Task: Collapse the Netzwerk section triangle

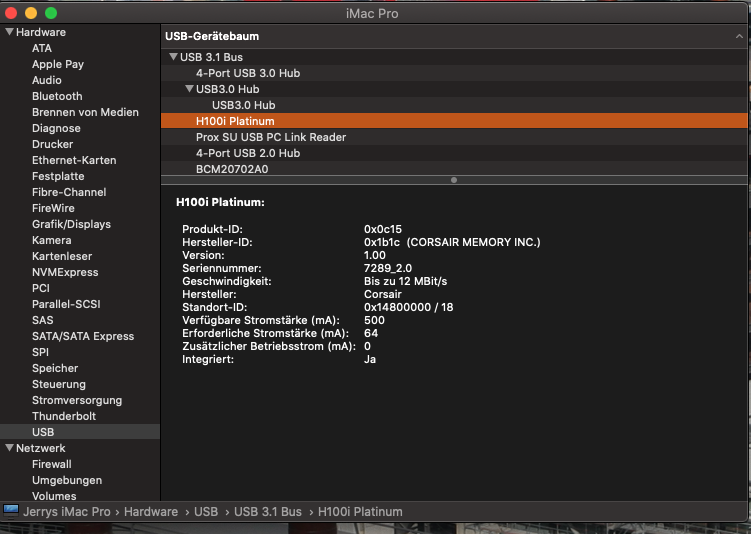Action: 9,448
